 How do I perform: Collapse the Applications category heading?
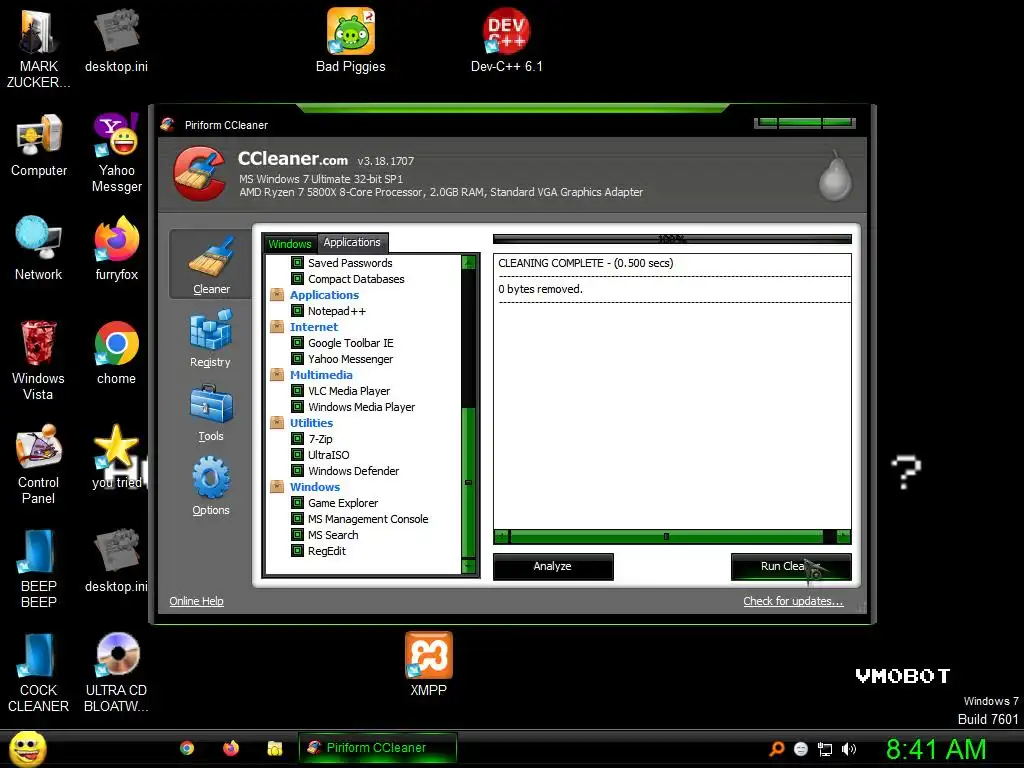pos(324,295)
